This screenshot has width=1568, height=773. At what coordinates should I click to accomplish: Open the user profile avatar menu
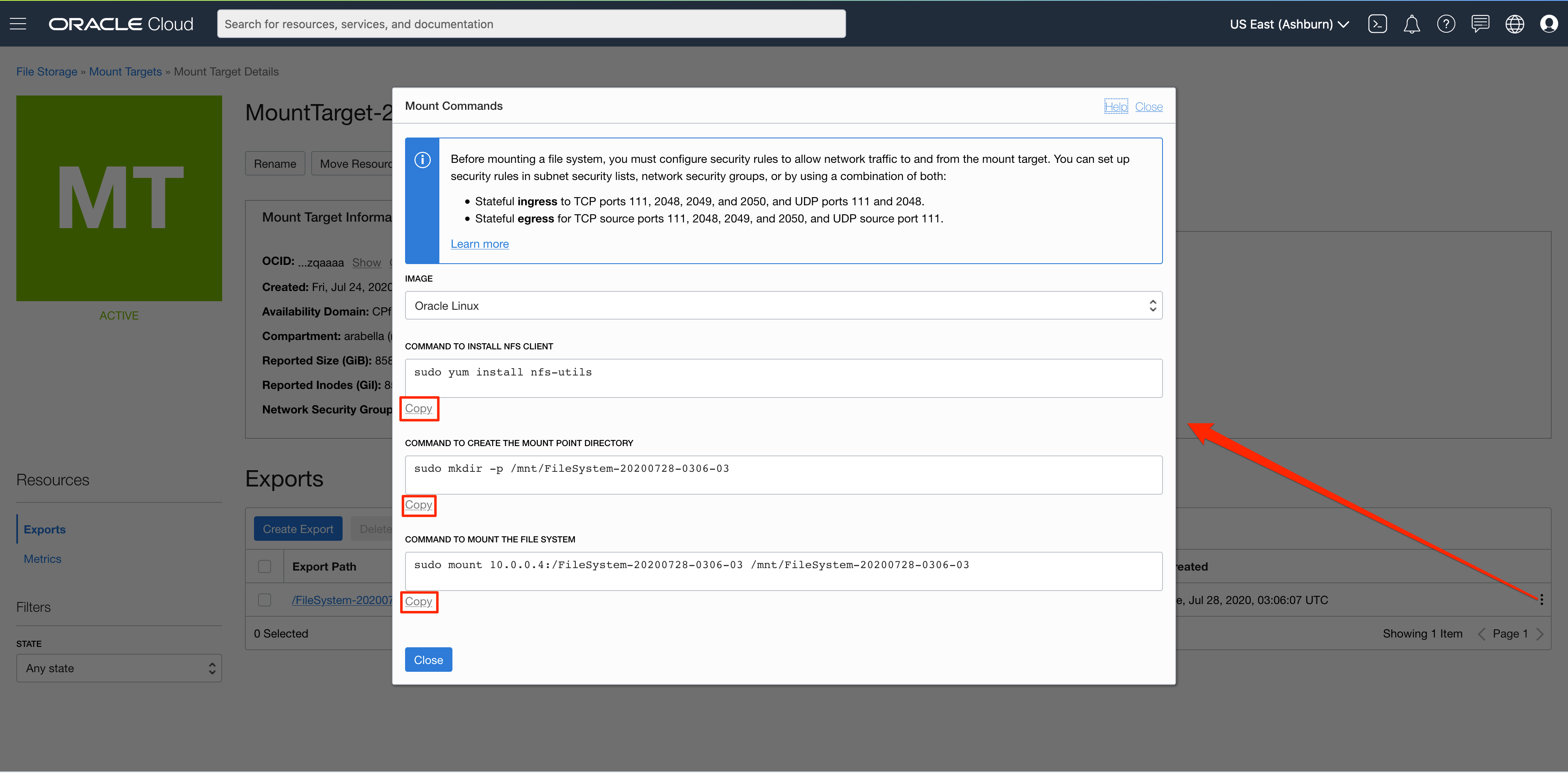click(x=1548, y=24)
